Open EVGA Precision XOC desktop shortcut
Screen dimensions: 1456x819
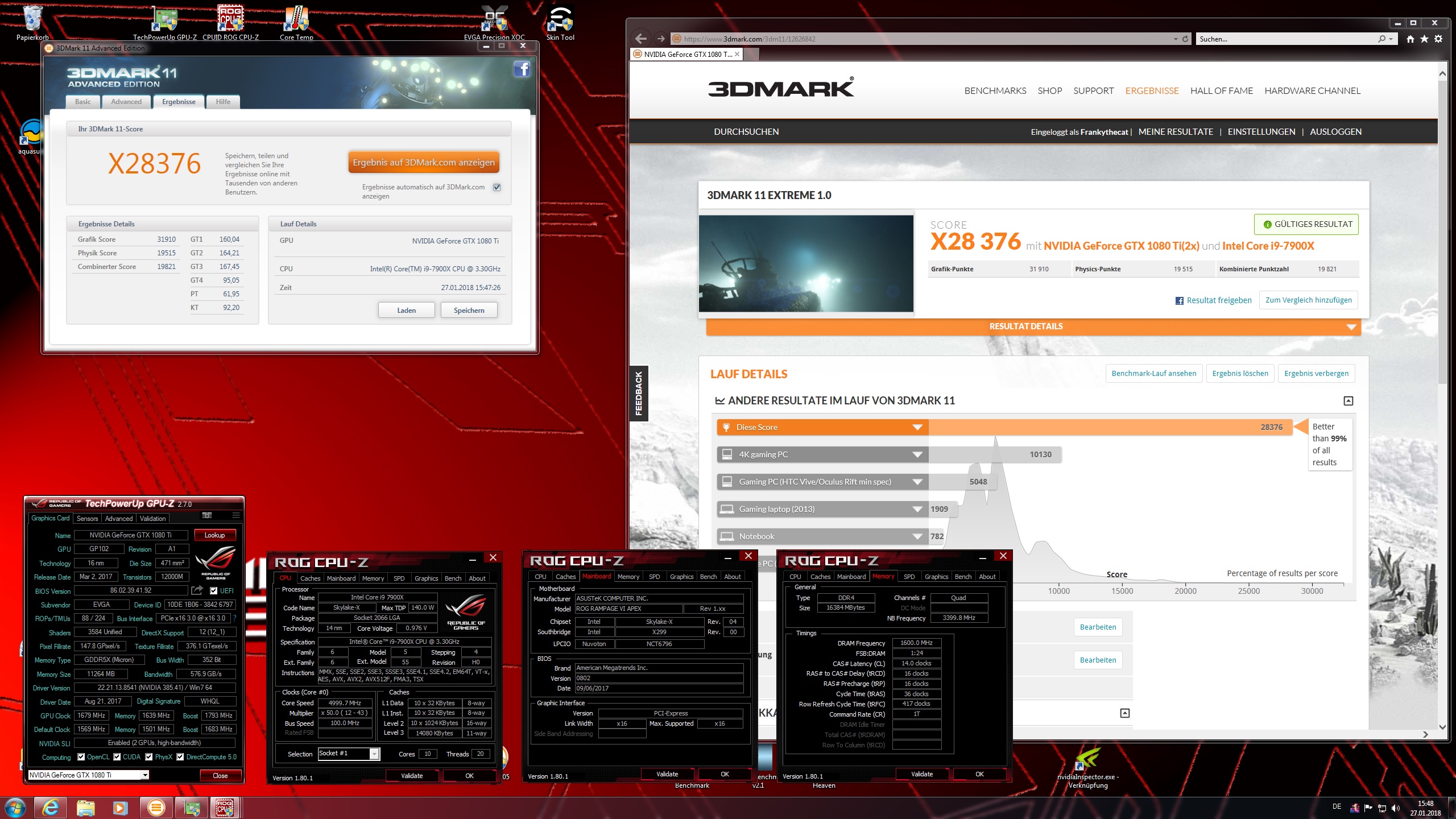(x=494, y=22)
